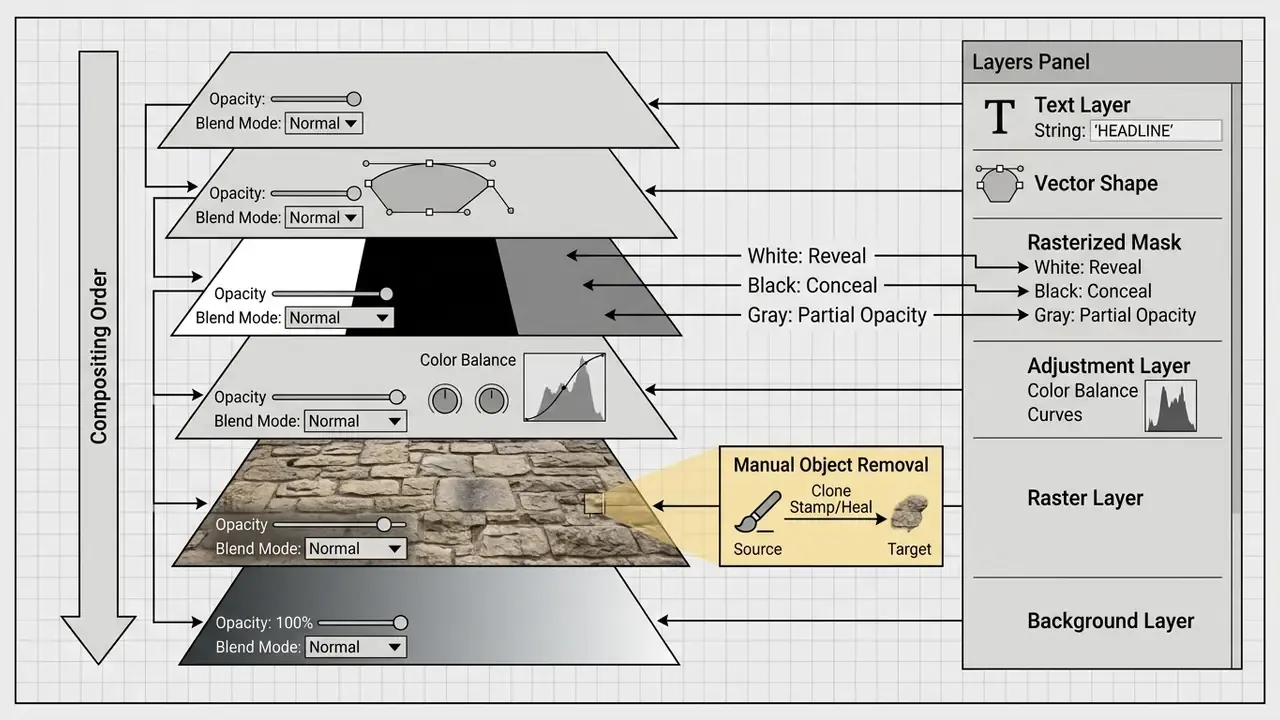Open Blend Mode dropdown on adjustment layer
The image size is (1280, 720).
pos(355,421)
